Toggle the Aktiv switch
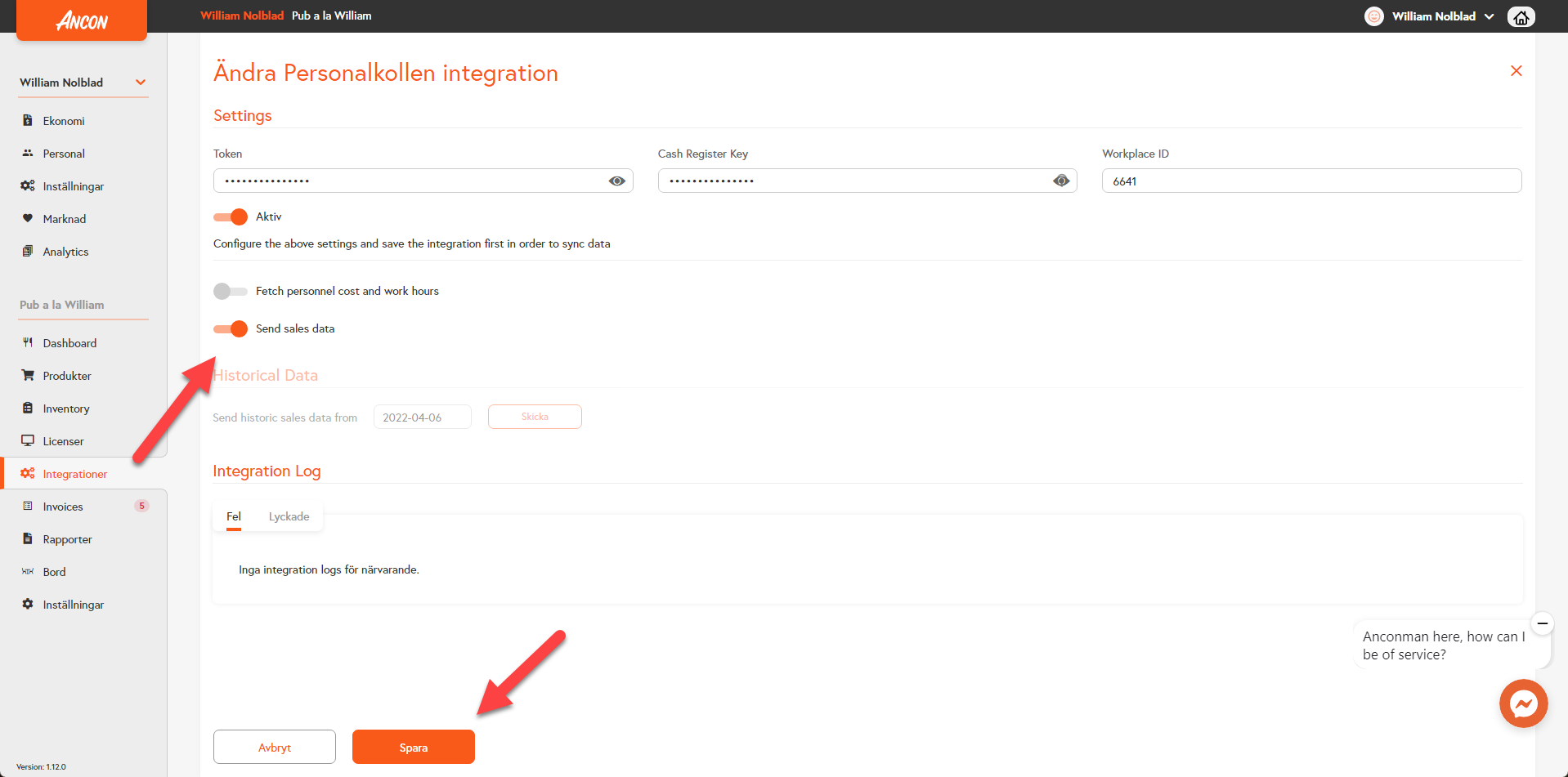The width and height of the screenshot is (1568, 777). click(x=231, y=217)
